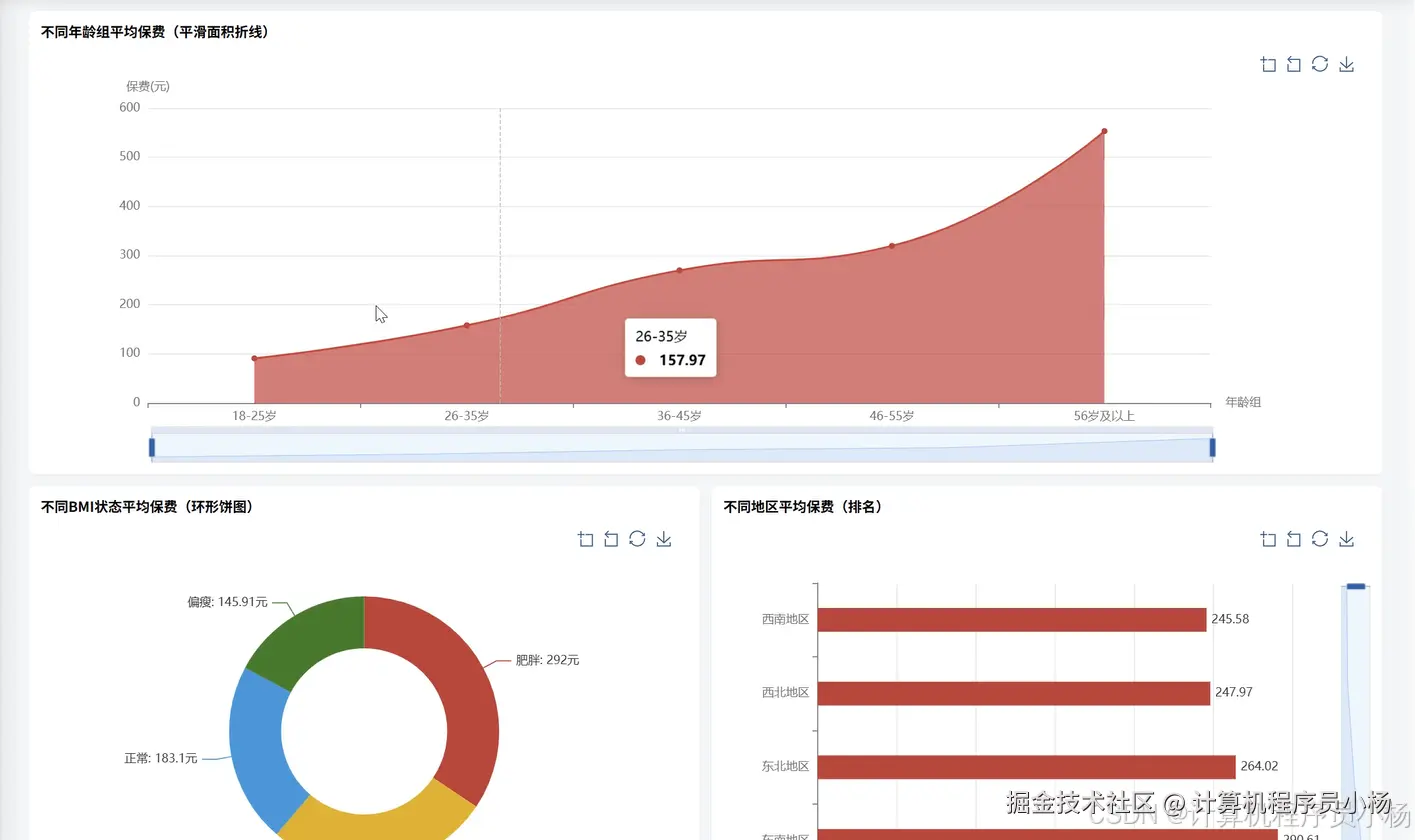The width and height of the screenshot is (1415, 840).
Task: Click left handle of age chart zoom slider
Action: tap(152, 447)
